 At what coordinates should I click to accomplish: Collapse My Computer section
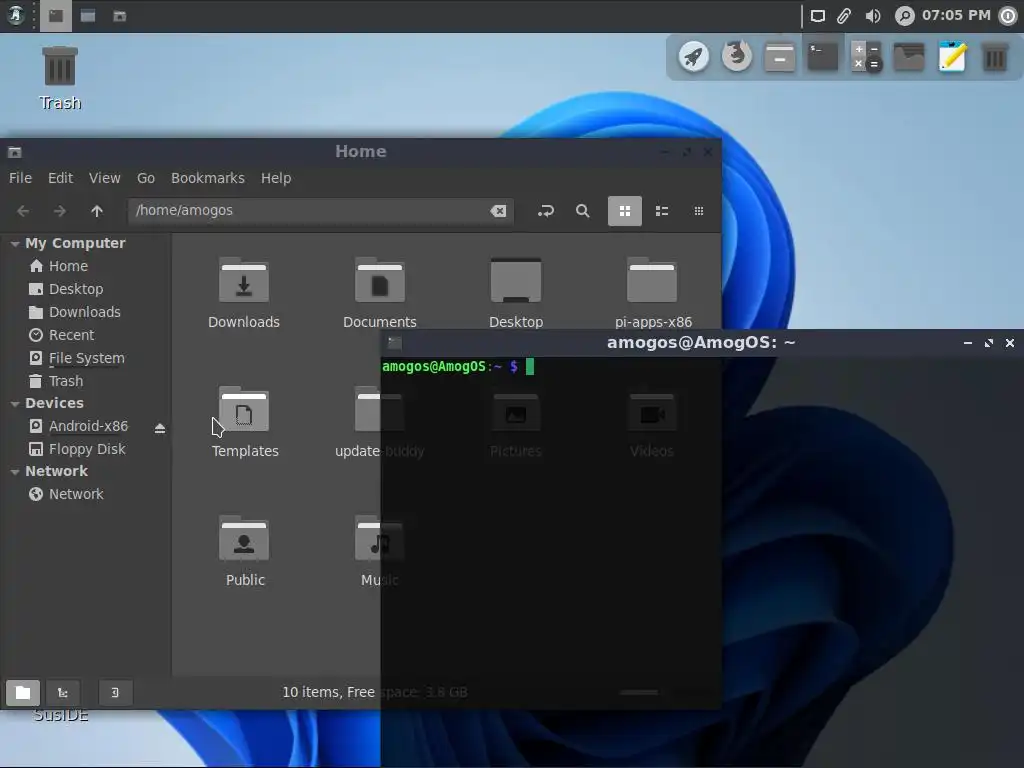click(14, 244)
